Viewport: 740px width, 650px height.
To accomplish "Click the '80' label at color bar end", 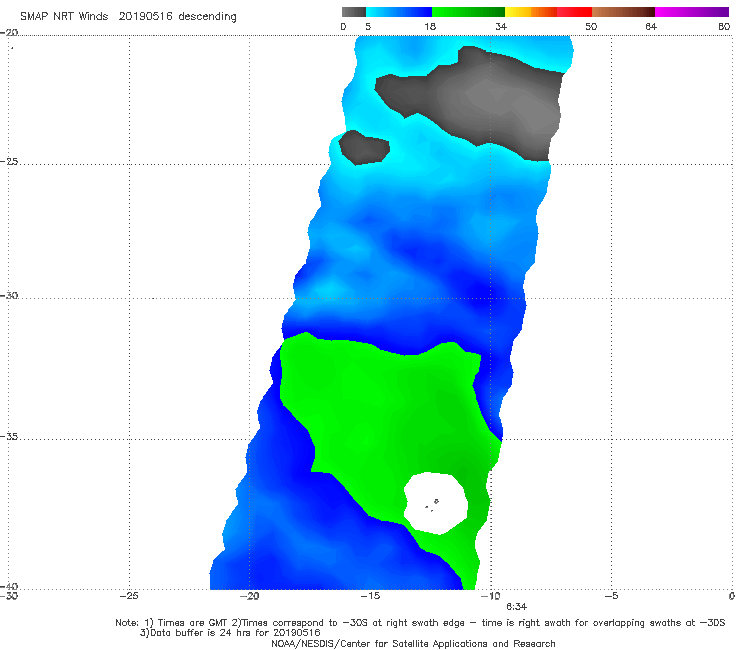I will pos(724,26).
